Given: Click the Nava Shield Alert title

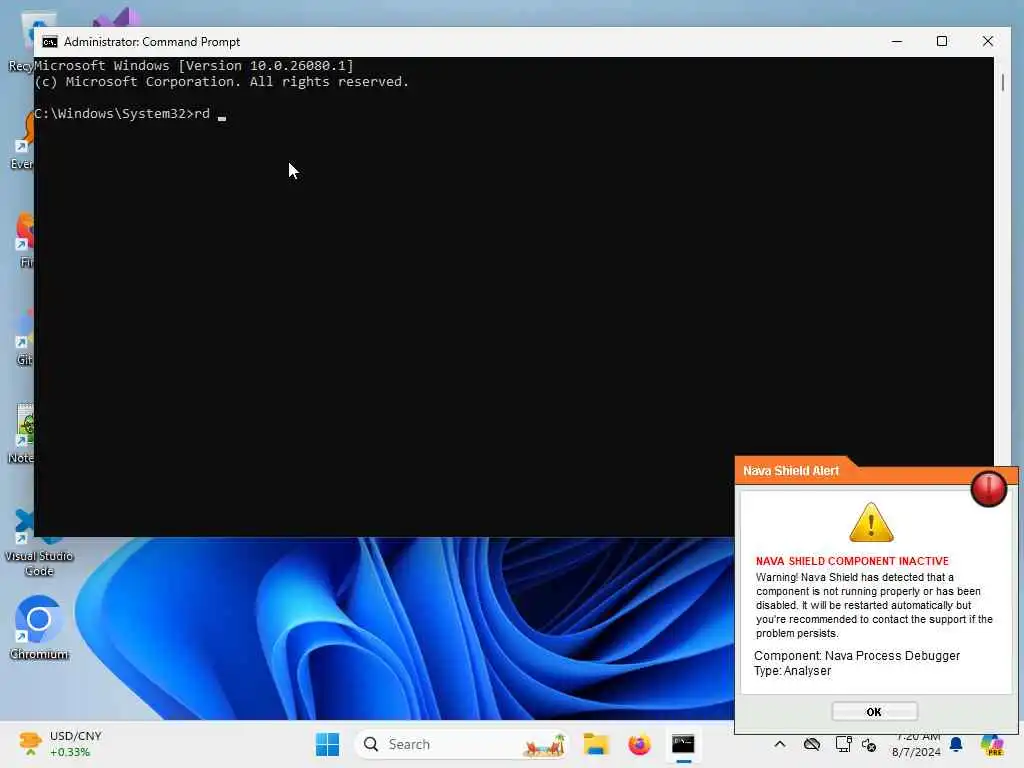Looking at the screenshot, I should tap(791, 471).
